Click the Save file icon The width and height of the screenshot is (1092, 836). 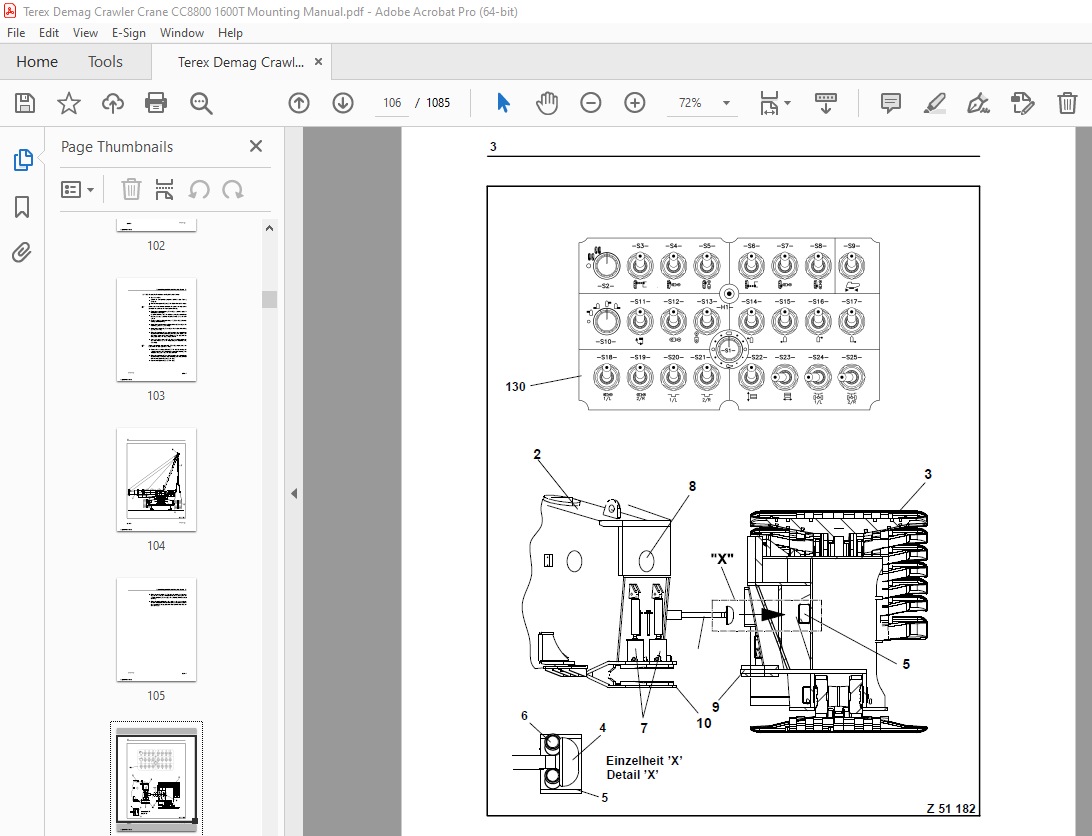tap(25, 103)
